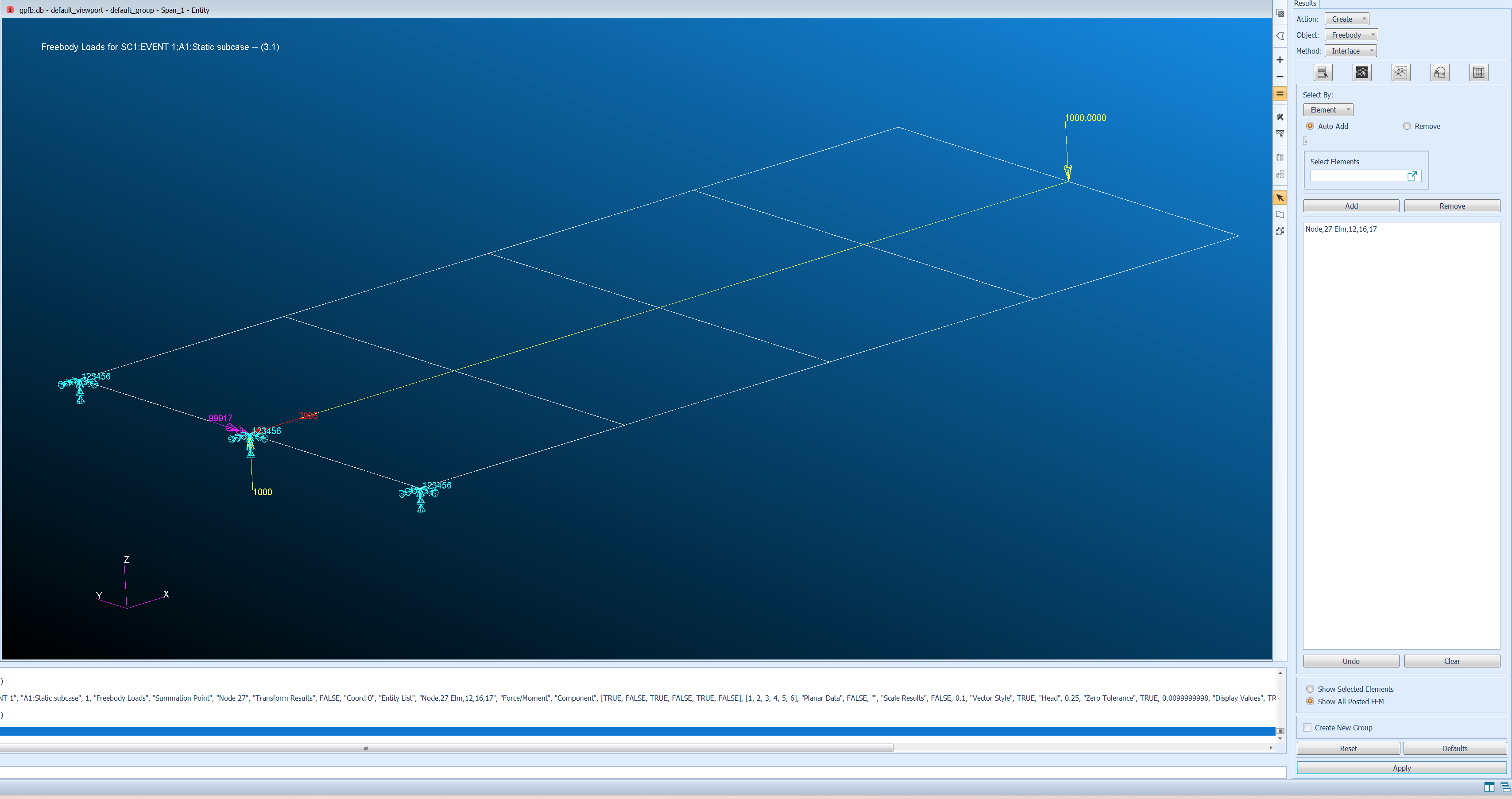The height and width of the screenshot is (799, 1512).
Task: Enable the Create New Group checkbox
Action: pos(1307,728)
